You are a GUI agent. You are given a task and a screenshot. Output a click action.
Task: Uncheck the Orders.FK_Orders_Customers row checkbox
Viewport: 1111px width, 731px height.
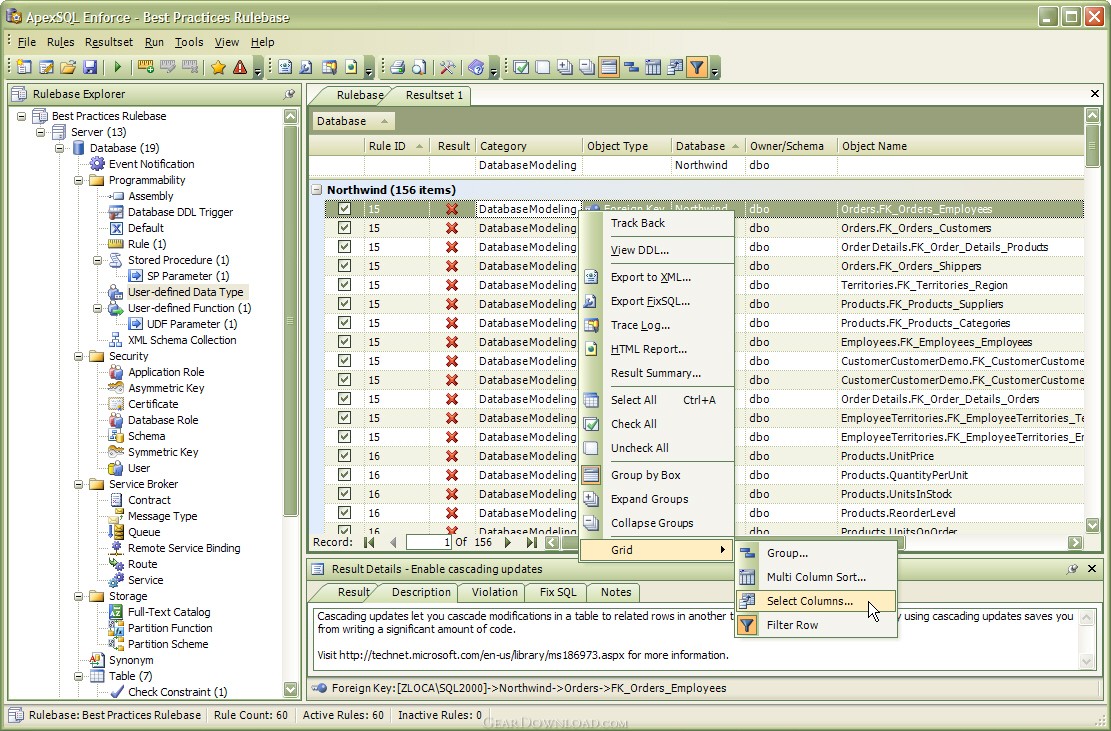[344, 228]
